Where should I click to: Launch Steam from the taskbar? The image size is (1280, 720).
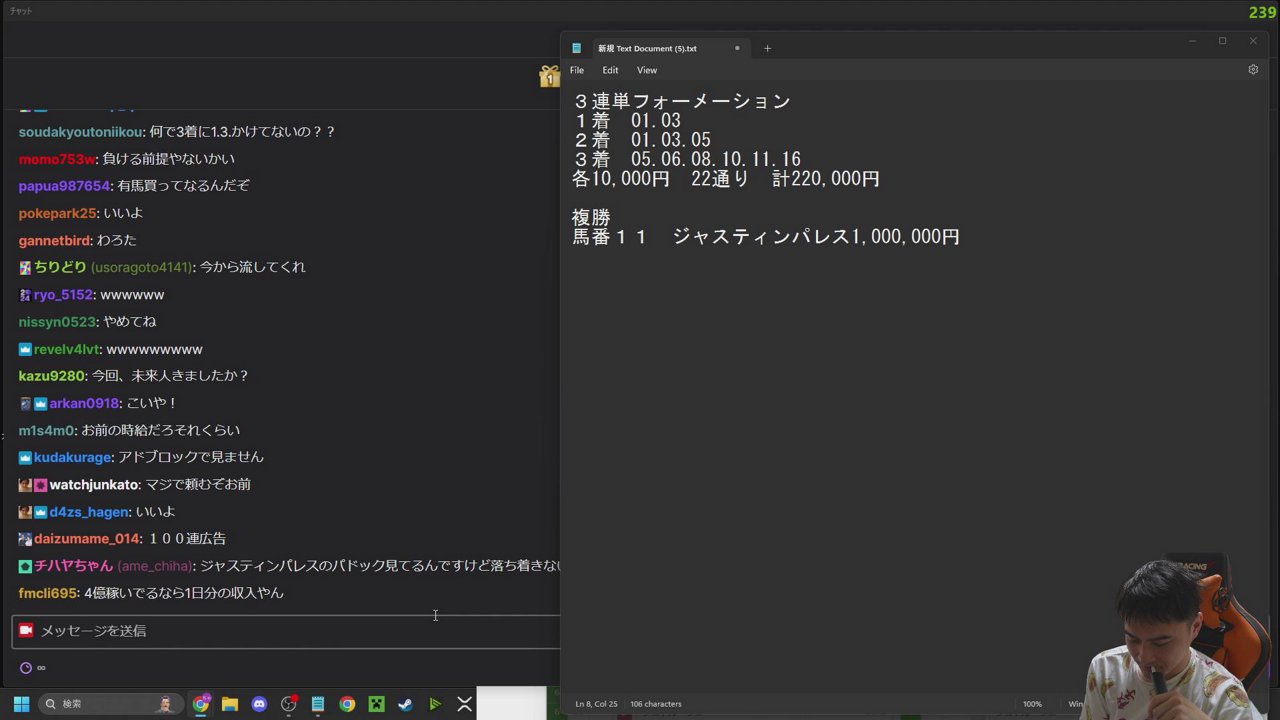click(x=405, y=704)
